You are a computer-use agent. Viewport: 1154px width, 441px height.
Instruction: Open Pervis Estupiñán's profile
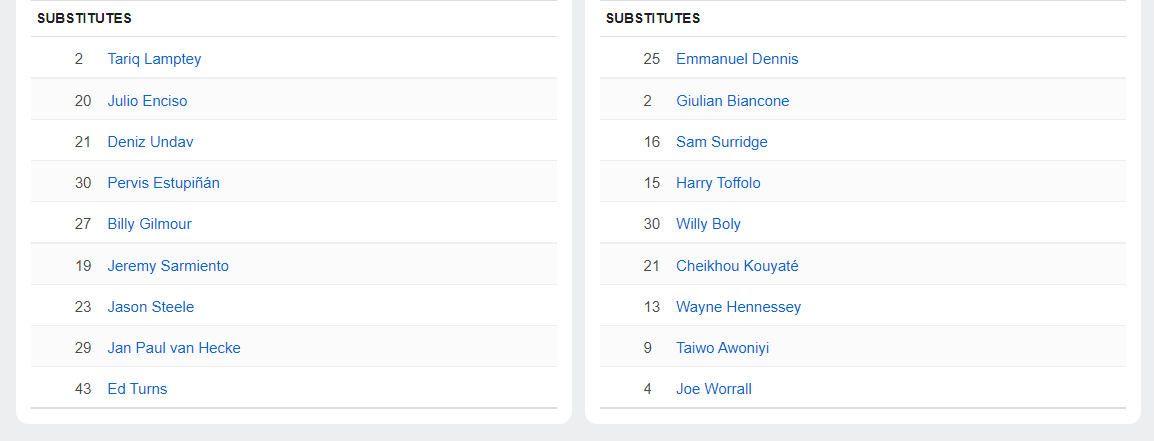[163, 183]
